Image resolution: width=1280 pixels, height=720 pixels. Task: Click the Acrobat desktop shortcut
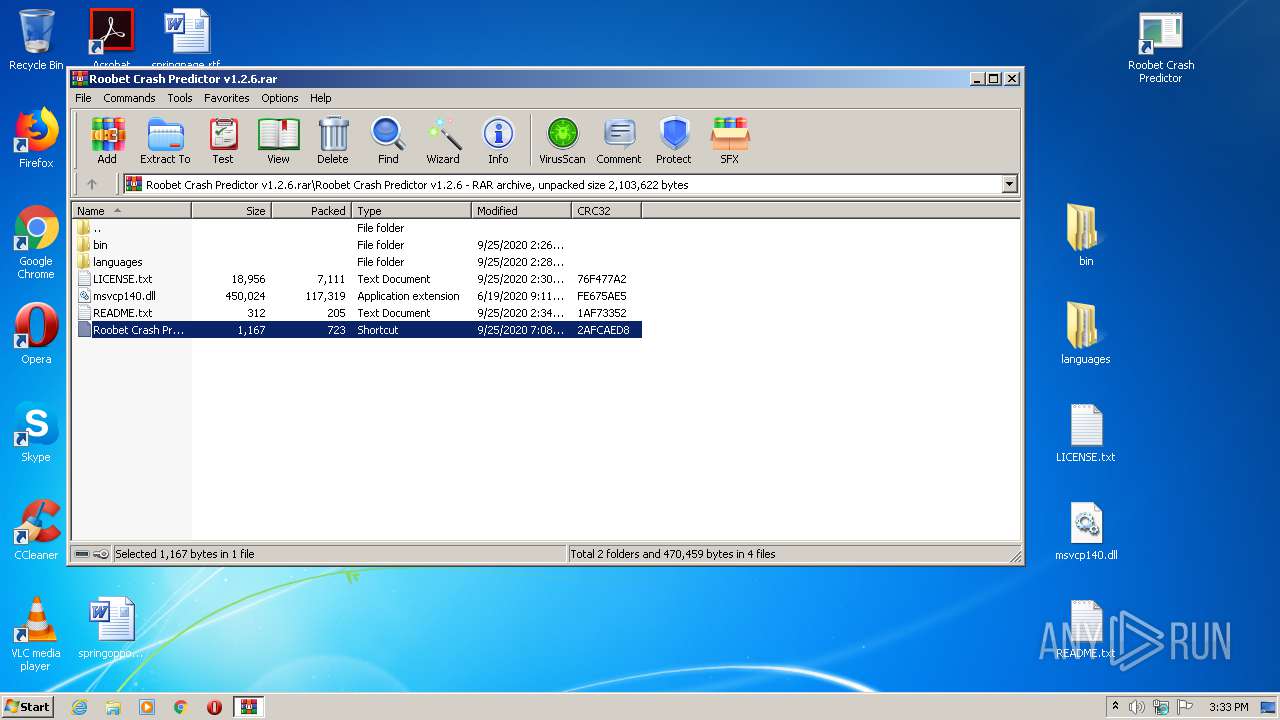click(111, 38)
